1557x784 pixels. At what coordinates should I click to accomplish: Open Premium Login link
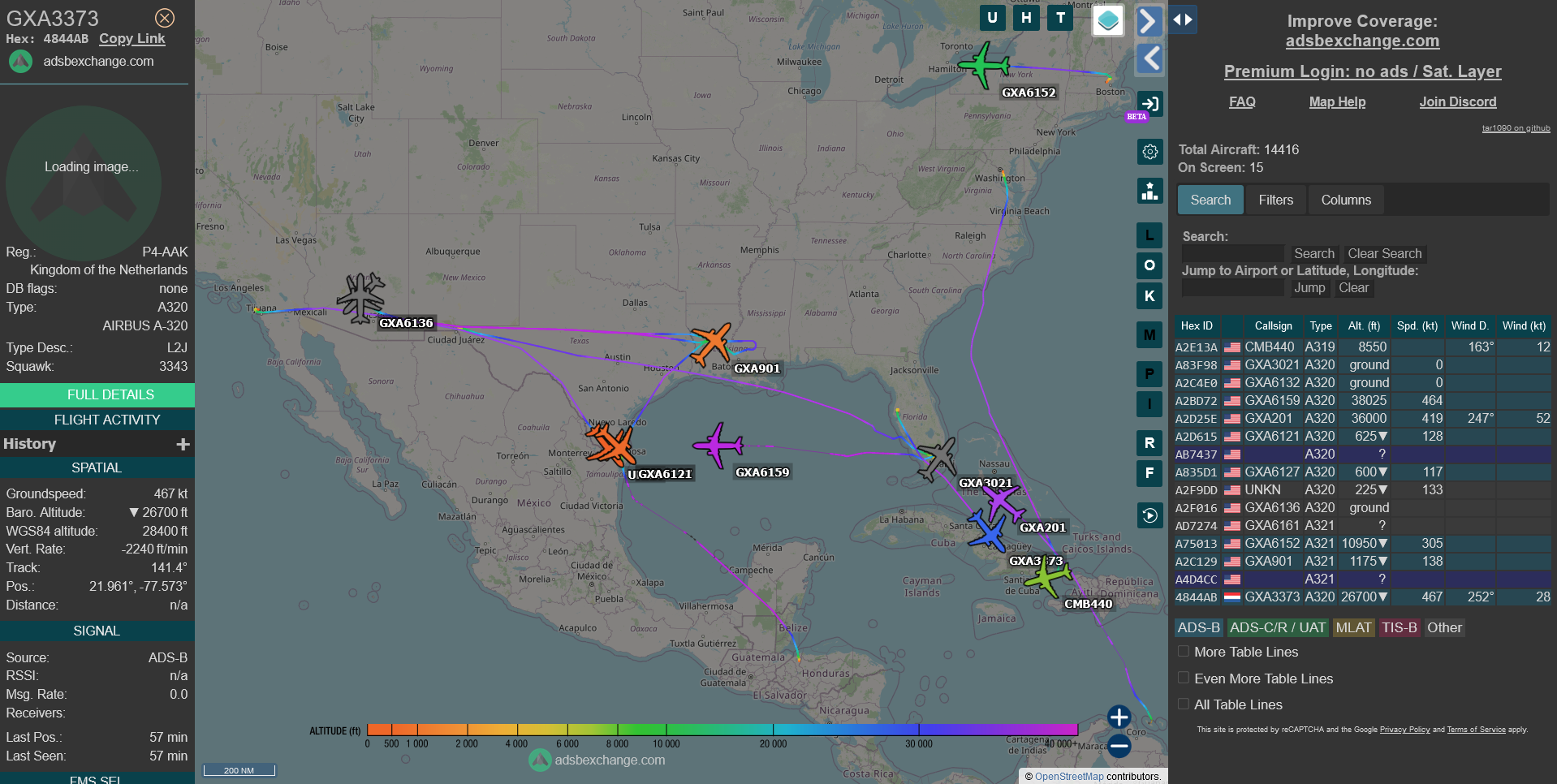1362,71
